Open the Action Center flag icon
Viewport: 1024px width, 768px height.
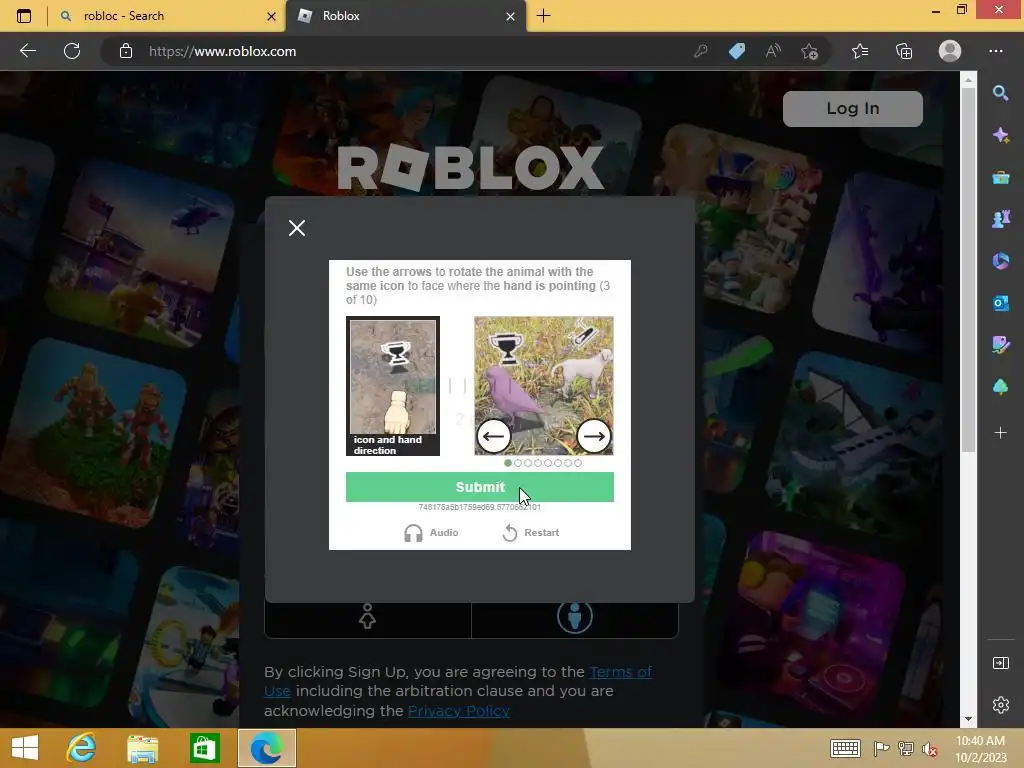(x=880, y=748)
